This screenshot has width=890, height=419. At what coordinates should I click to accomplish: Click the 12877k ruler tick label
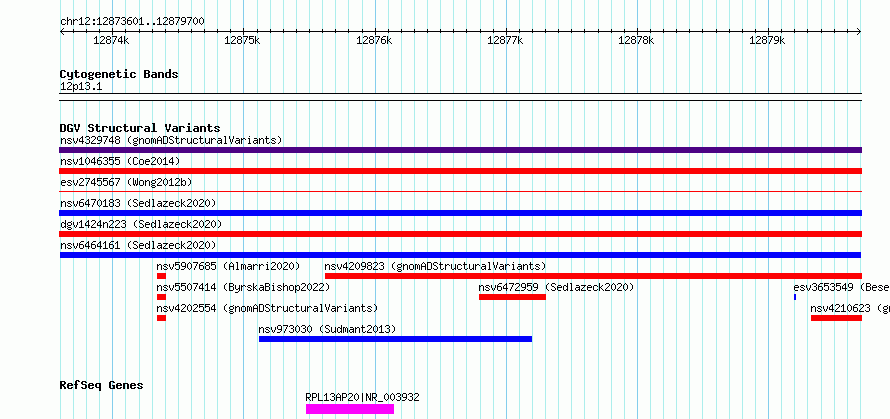[x=506, y=40]
